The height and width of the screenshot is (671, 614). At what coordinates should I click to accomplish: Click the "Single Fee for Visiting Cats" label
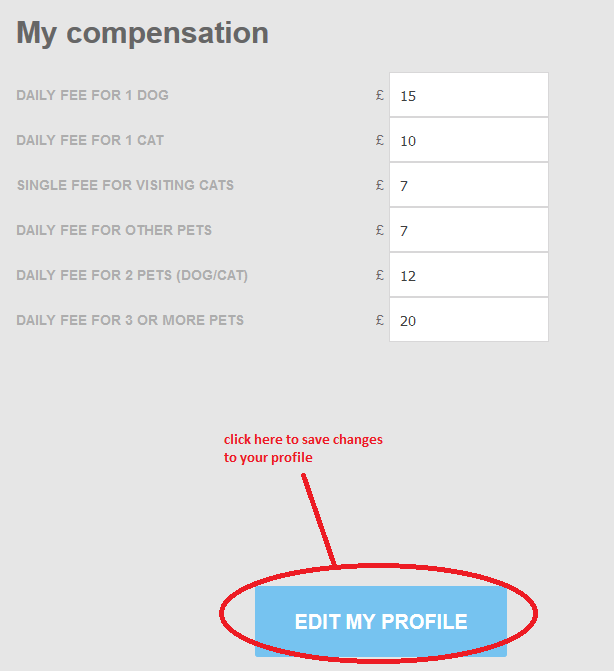(125, 186)
